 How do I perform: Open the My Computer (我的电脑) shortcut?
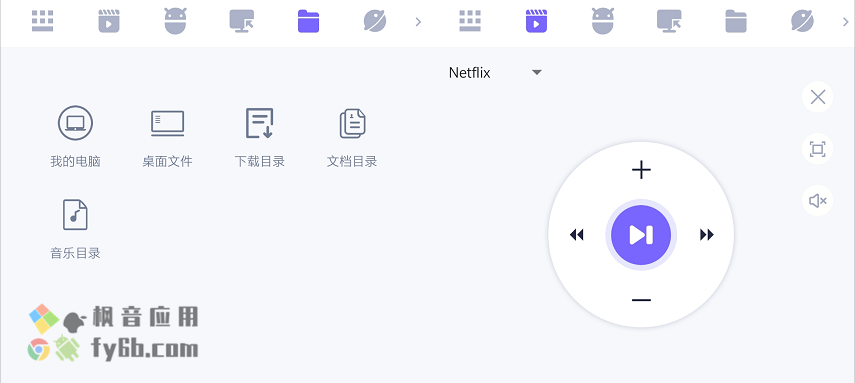click(75, 137)
